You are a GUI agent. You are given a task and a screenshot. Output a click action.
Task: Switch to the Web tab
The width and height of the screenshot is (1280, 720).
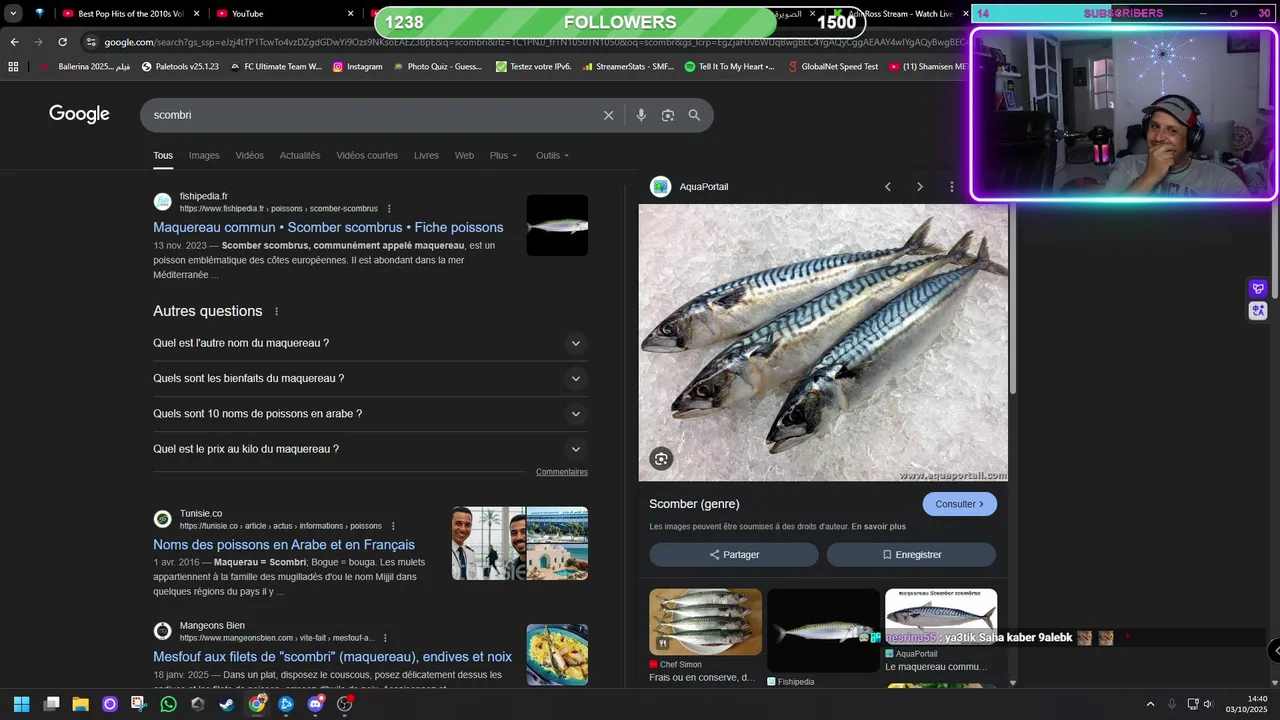[464, 156]
